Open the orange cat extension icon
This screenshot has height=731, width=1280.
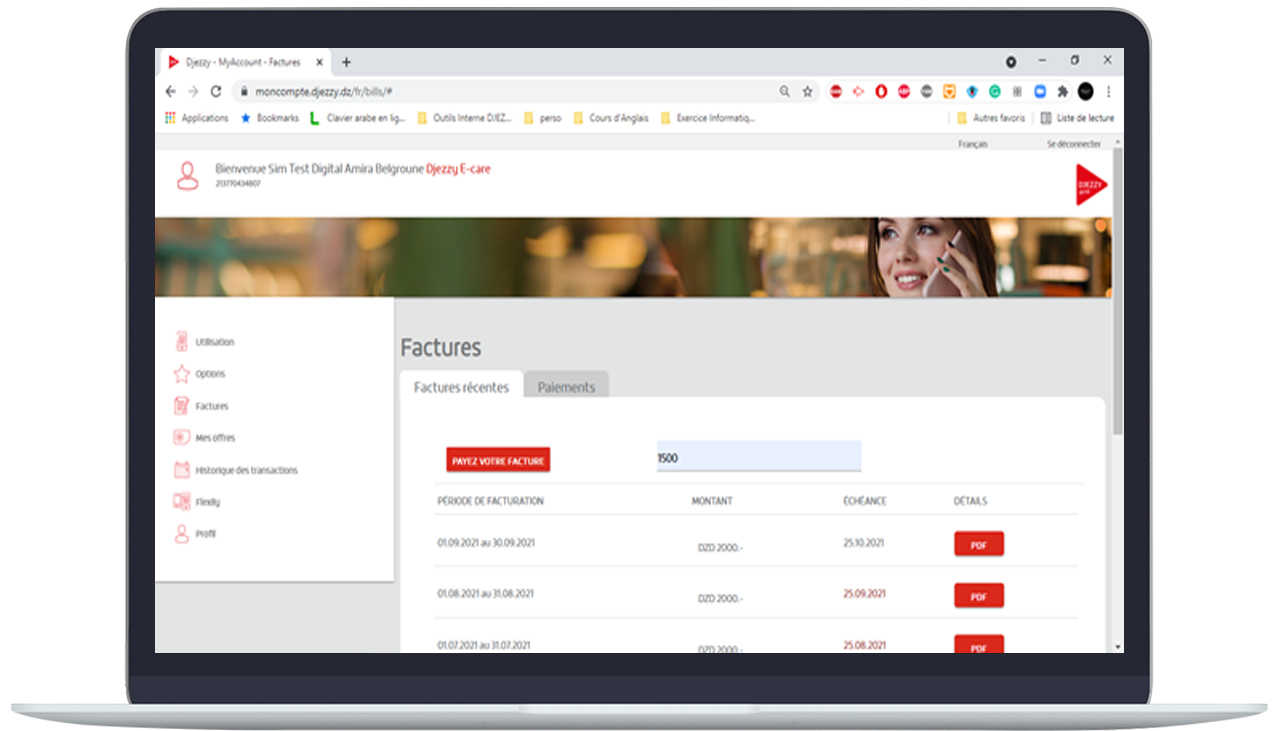pyautogui.click(x=949, y=91)
